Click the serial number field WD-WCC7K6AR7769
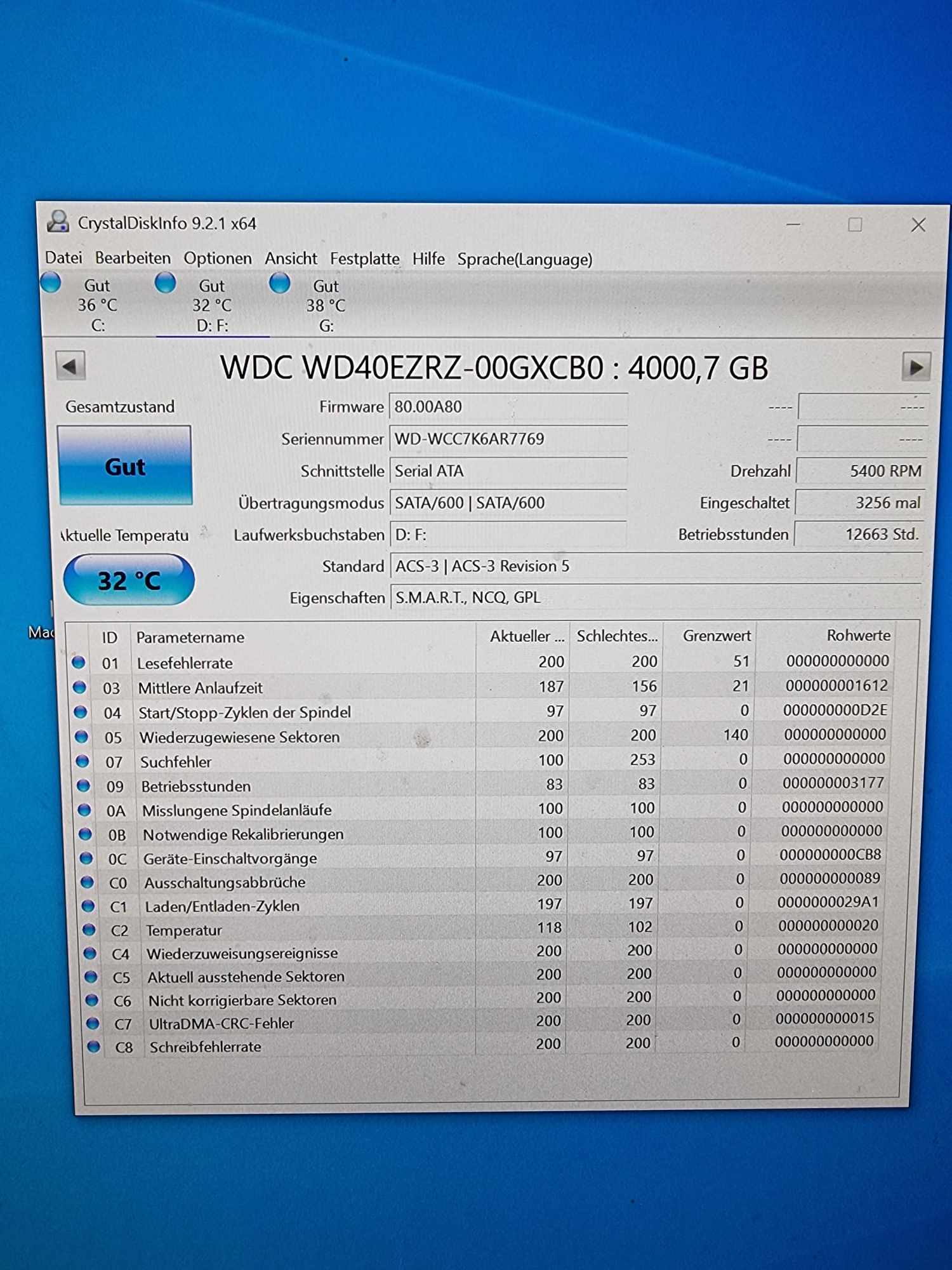The width and height of the screenshot is (952, 1270). 508,439
